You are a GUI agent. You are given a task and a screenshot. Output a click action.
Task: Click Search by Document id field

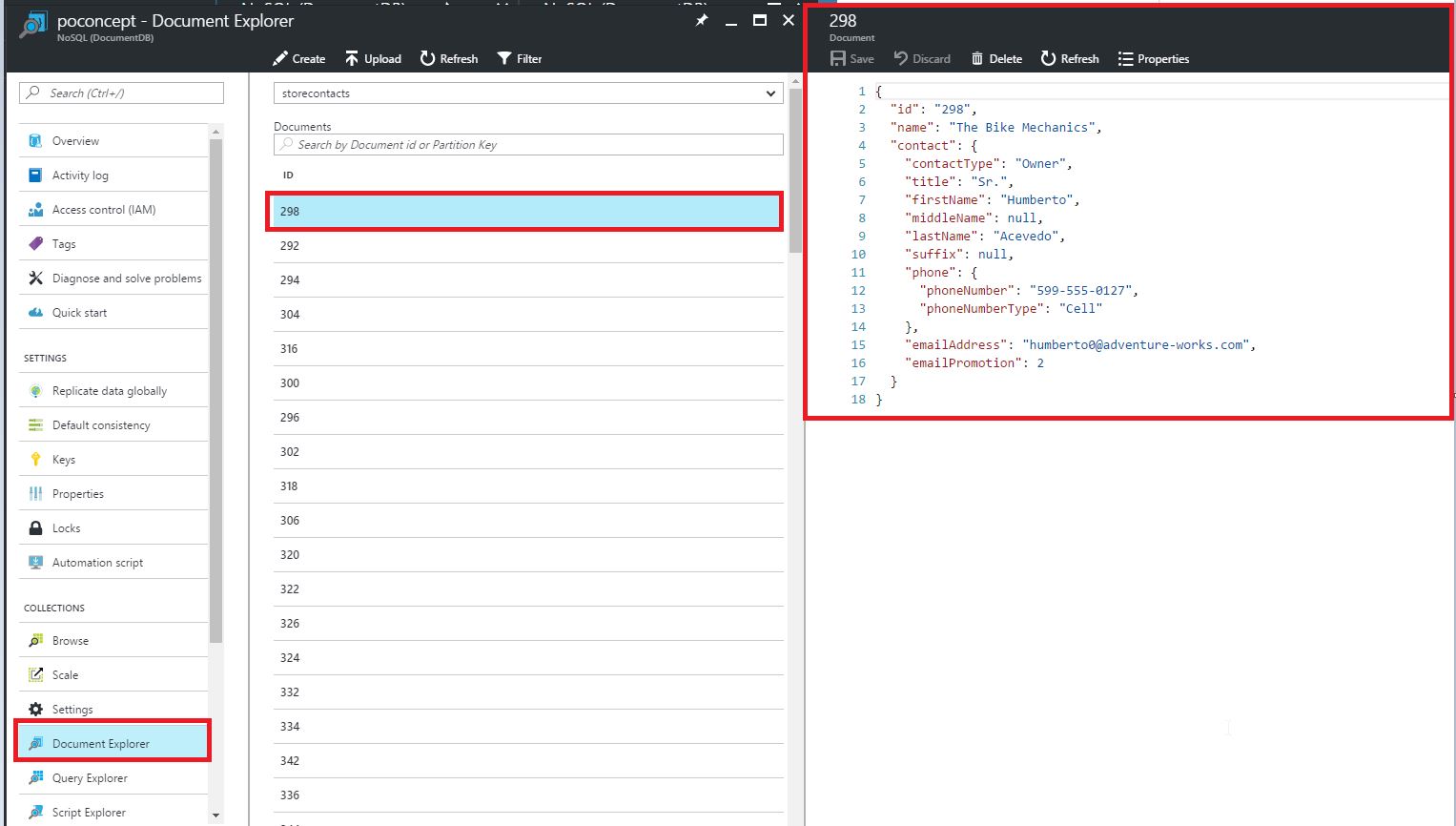point(528,145)
